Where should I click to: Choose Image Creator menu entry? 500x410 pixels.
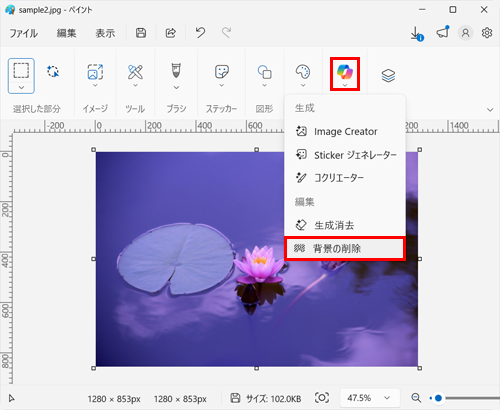click(x=345, y=132)
